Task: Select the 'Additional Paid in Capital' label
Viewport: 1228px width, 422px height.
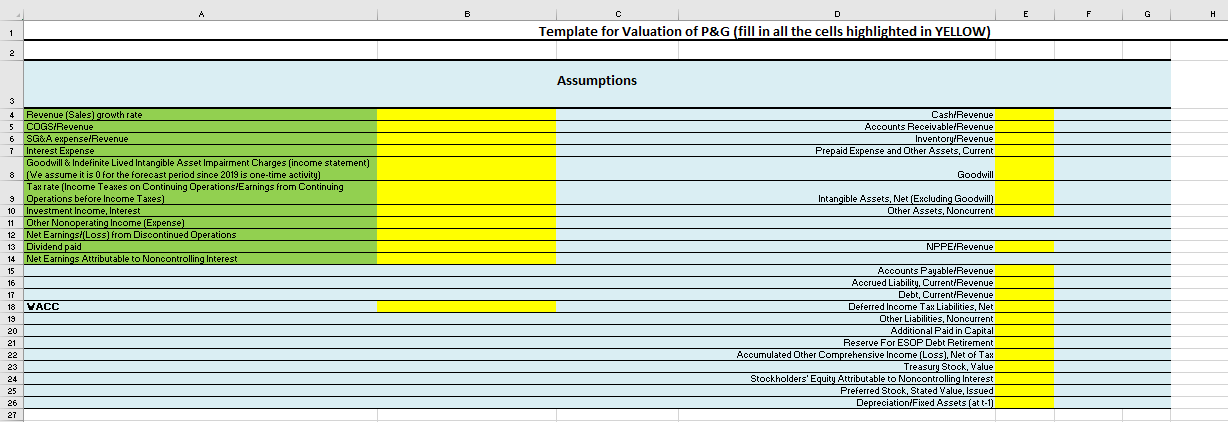Action: click(838, 331)
